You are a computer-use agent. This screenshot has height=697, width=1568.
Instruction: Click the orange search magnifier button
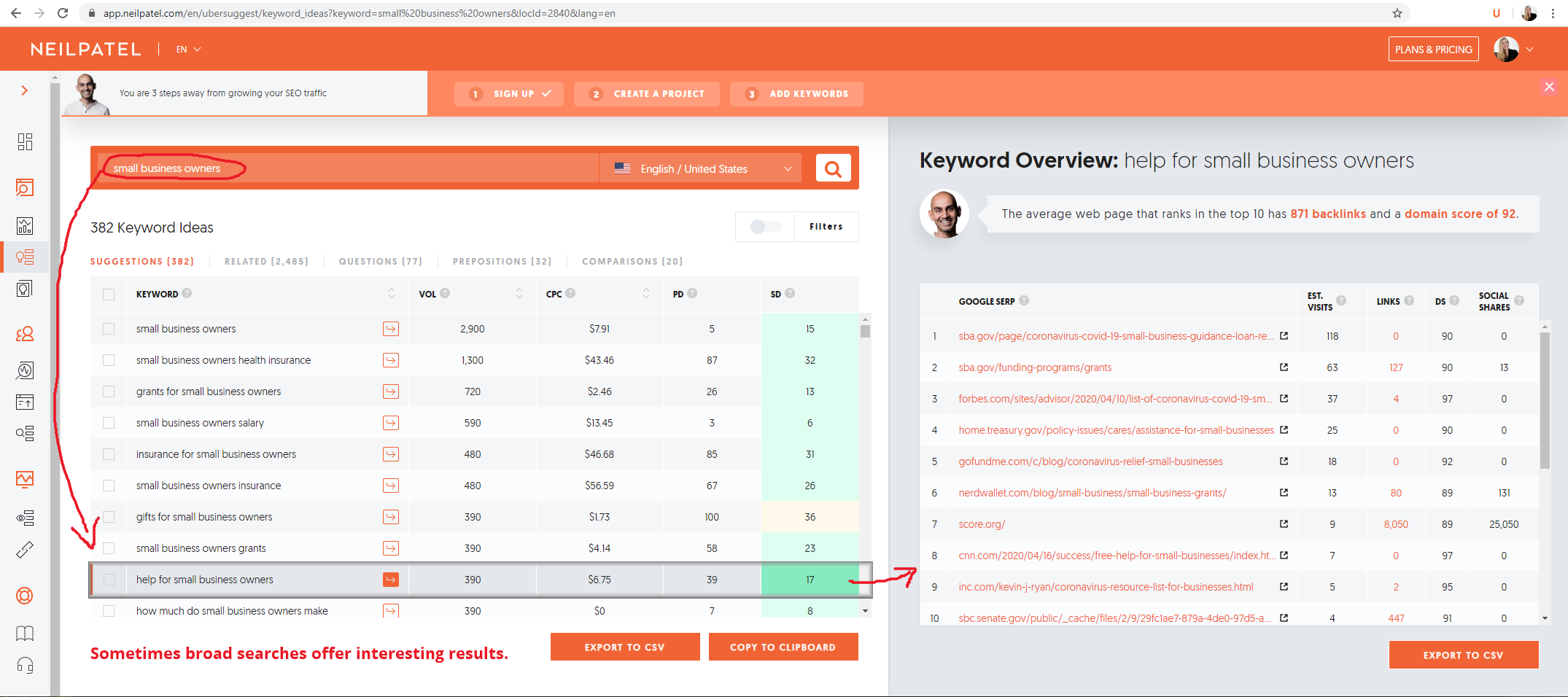pos(833,168)
